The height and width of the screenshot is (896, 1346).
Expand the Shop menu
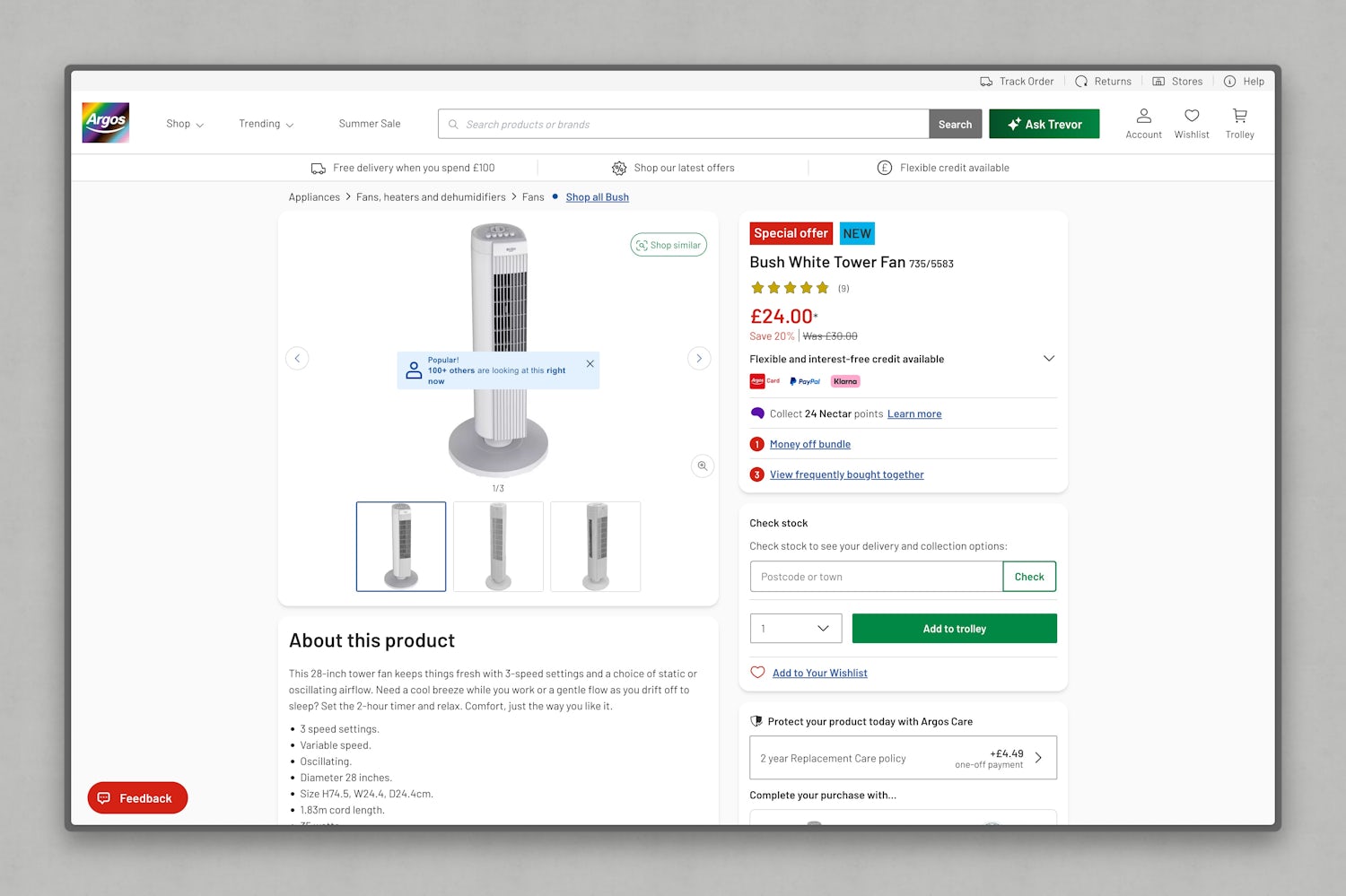[185, 124]
